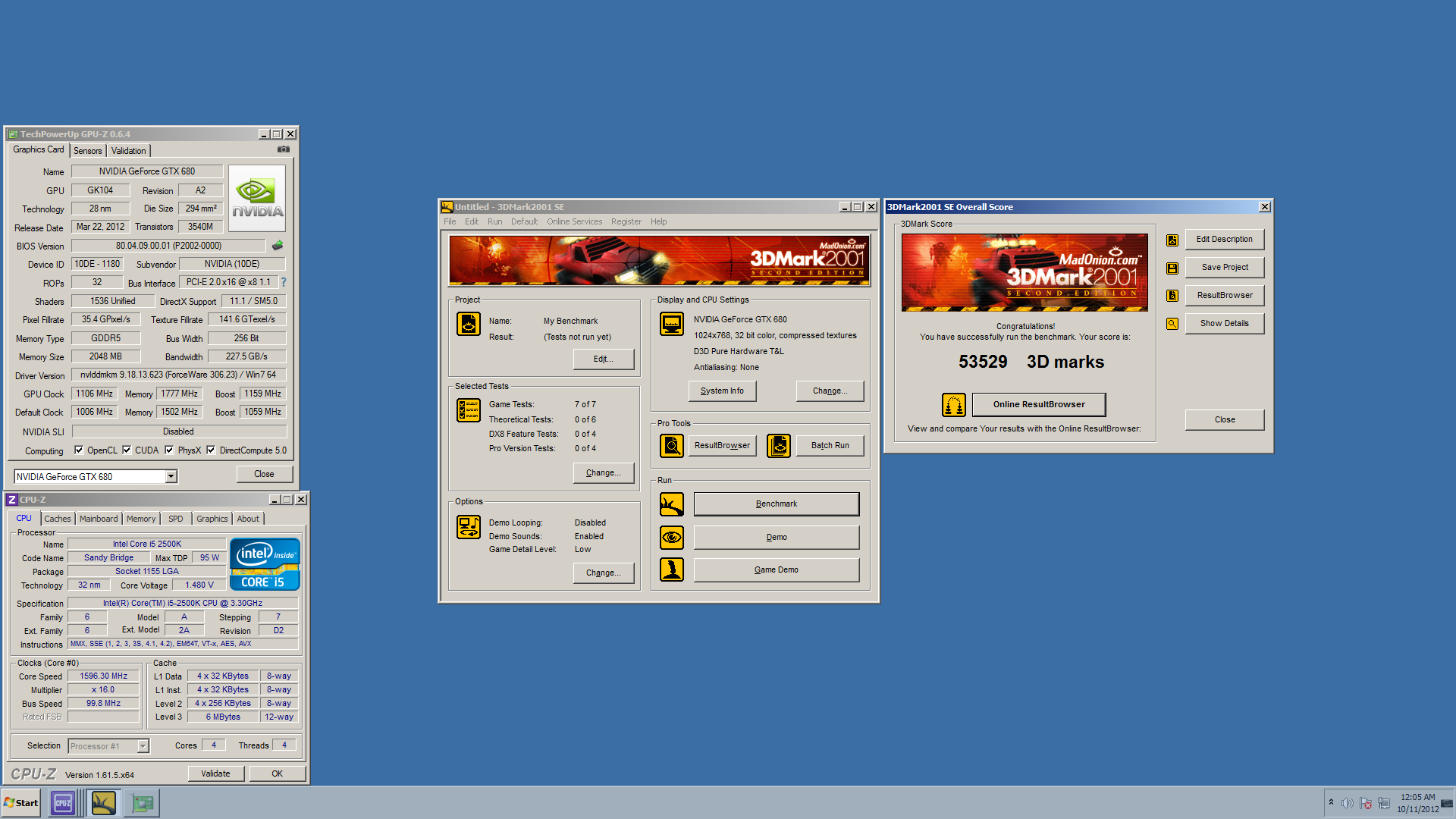Click the Bus Interface question mark icon

coord(284,282)
